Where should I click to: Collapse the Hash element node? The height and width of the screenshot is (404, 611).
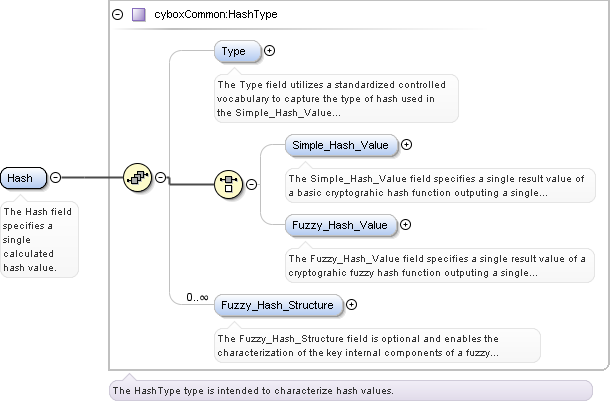(55, 178)
